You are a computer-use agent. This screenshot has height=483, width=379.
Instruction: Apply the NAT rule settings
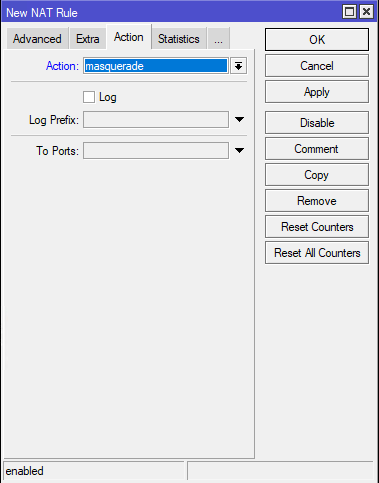click(x=317, y=92)
